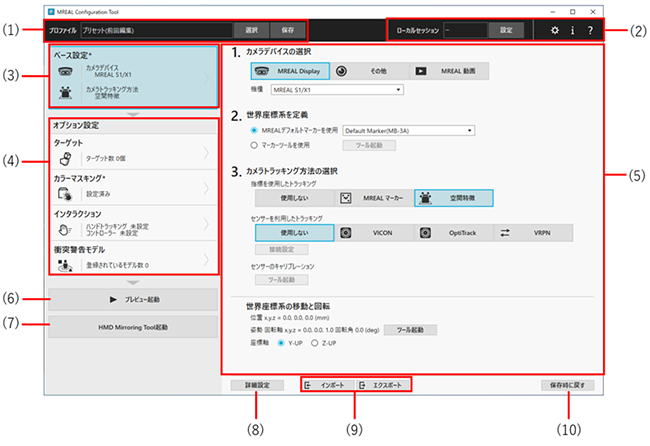Click the プロファイル name field
This screenshot has height=446, width=650.
156,30
